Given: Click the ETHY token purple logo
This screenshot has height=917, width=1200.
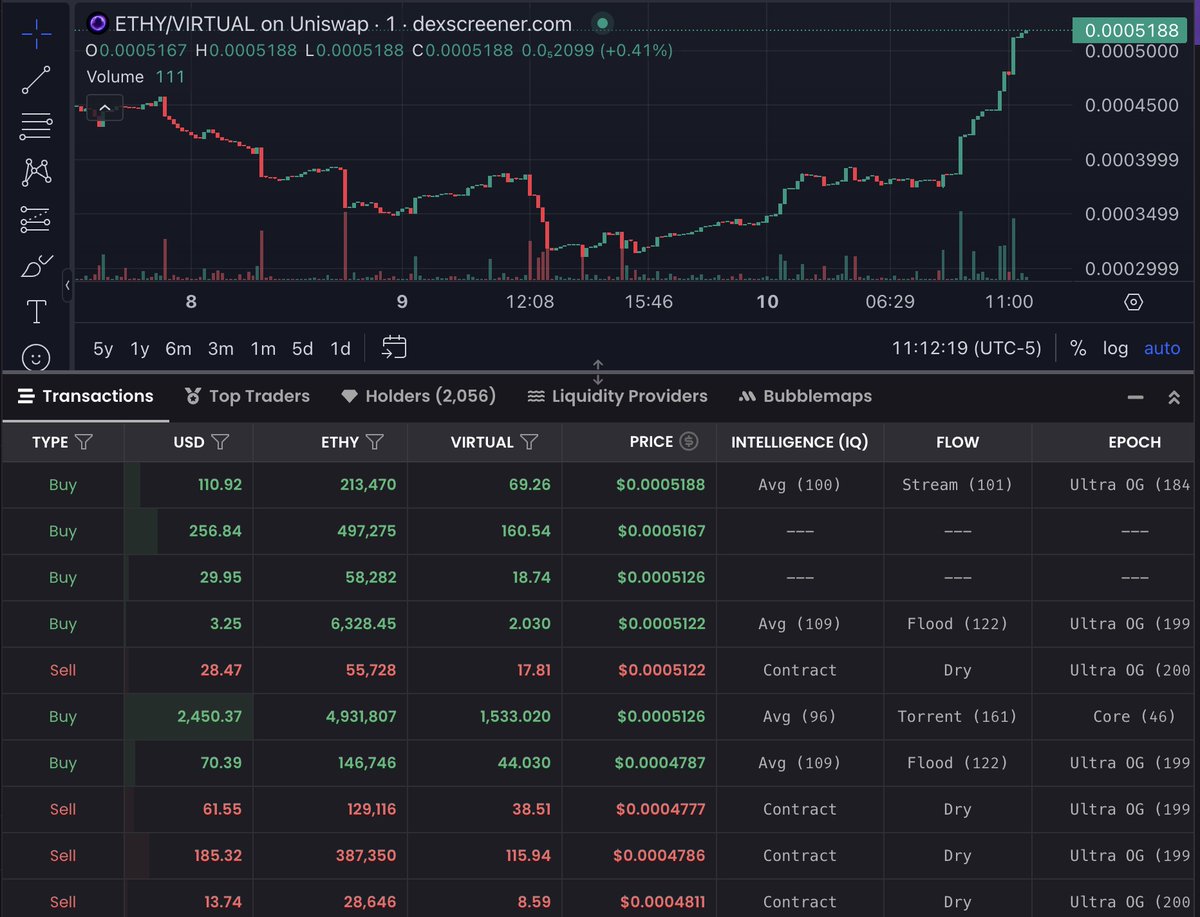Looking at the screenshot, I should [97, 24].
